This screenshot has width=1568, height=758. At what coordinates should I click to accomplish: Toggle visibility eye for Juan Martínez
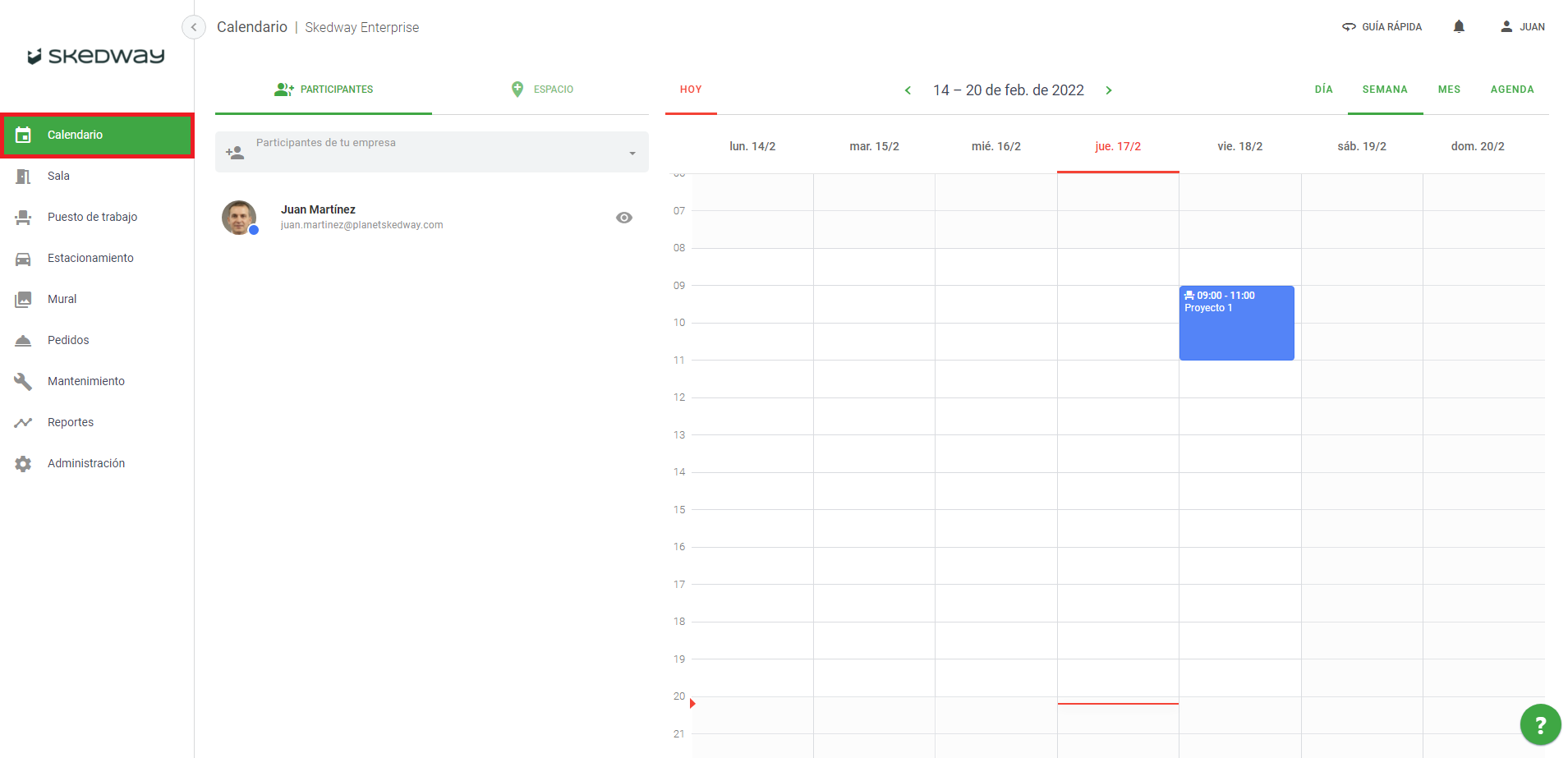(624, 218)
